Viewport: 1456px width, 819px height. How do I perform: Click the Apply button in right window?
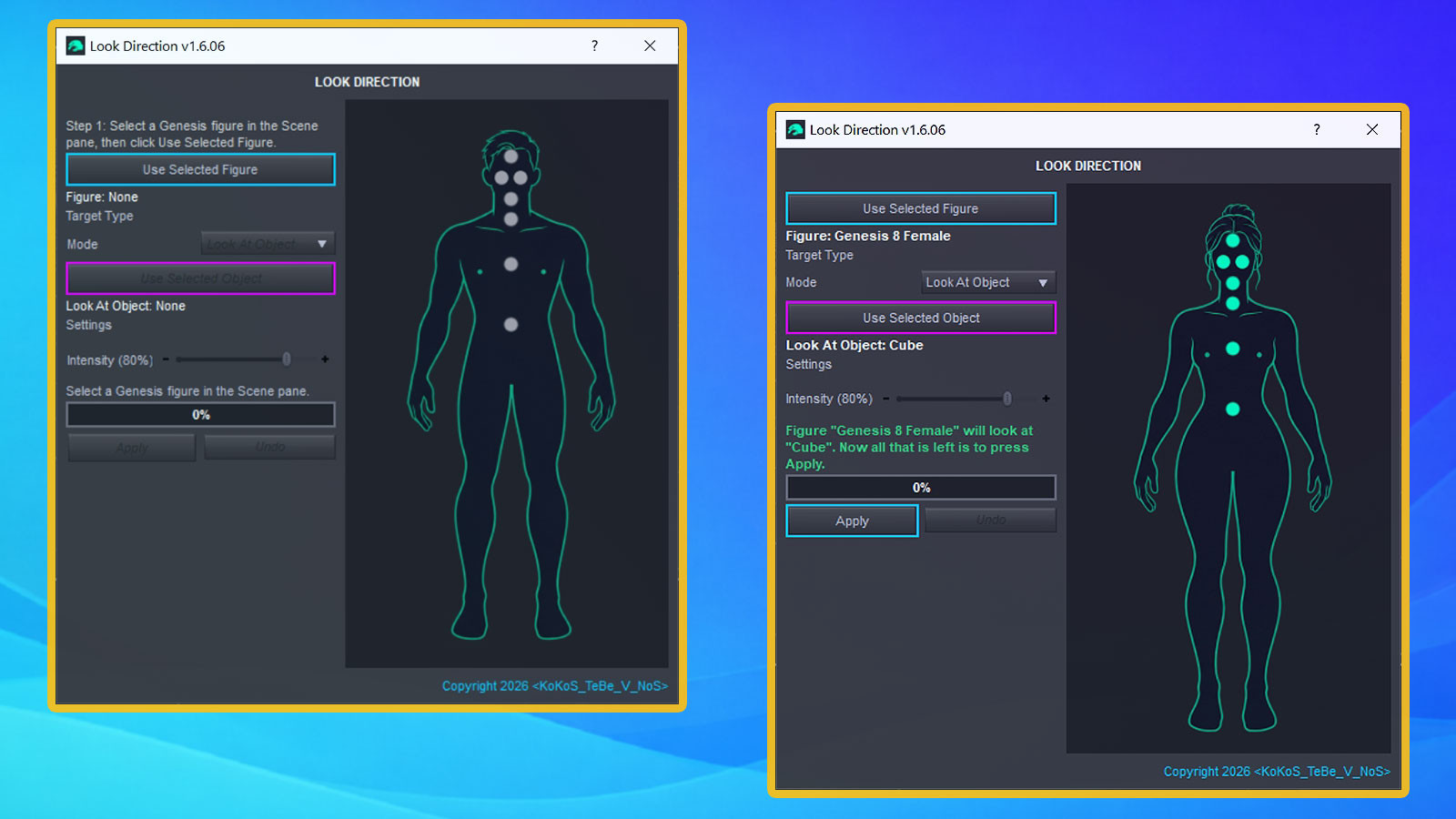pos(852,521)
